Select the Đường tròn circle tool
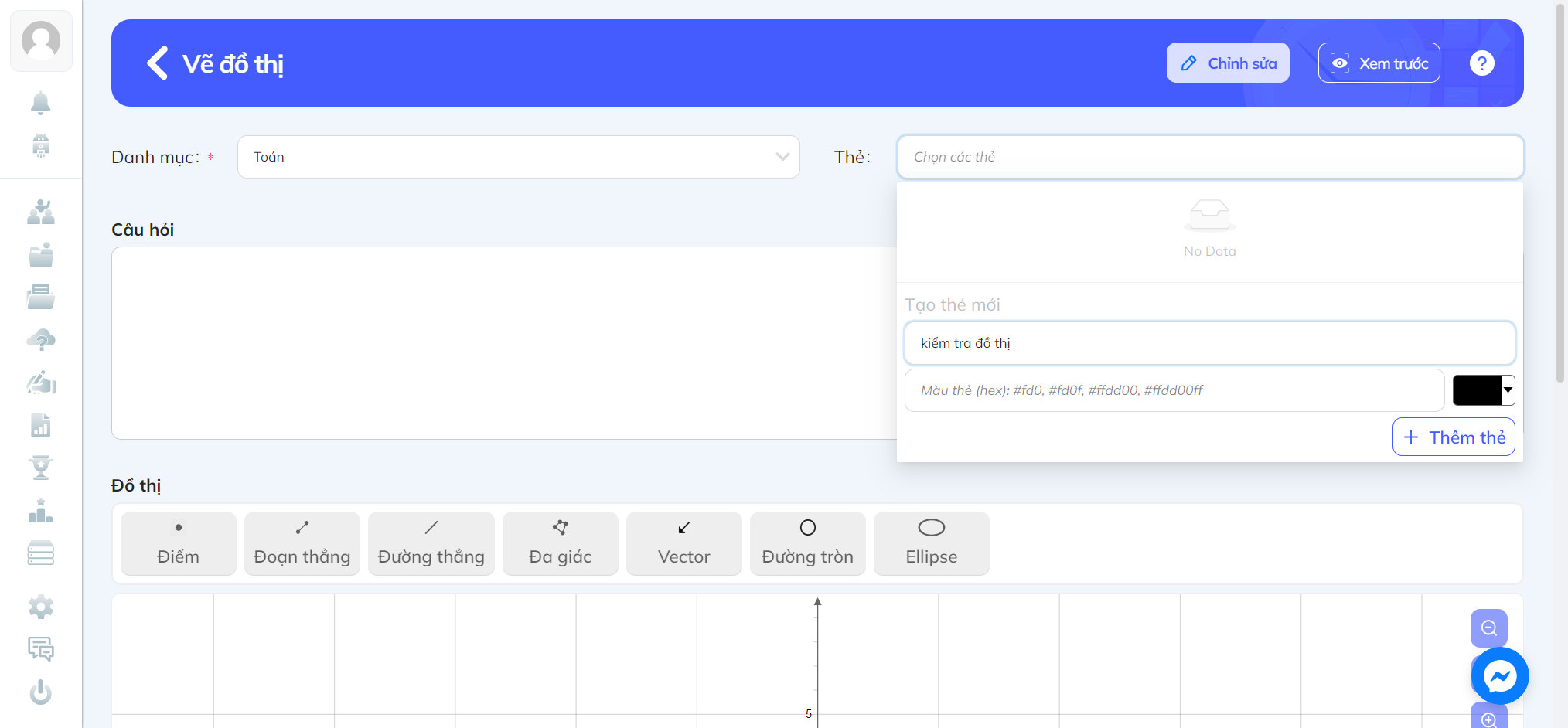 (x=808, y=543)
